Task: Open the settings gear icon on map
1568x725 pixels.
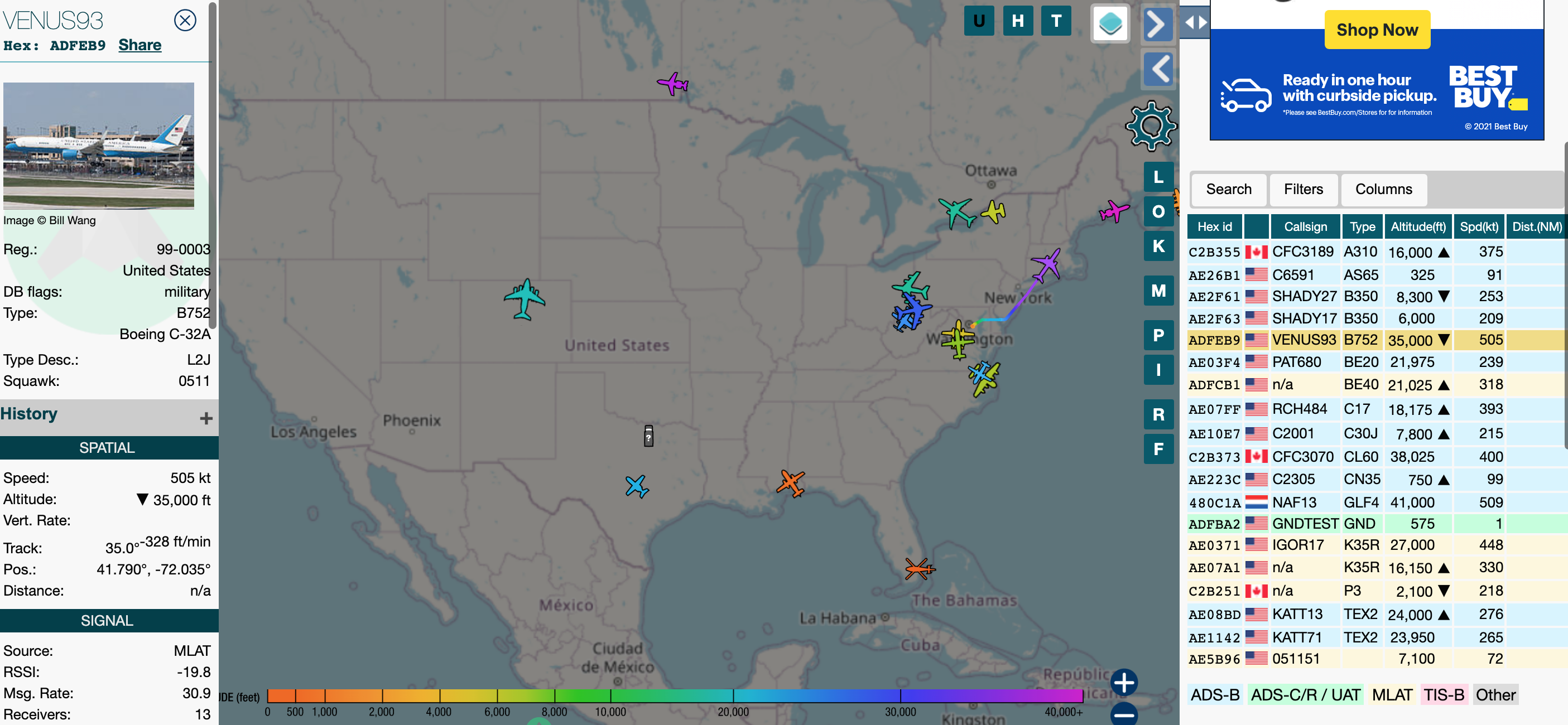Action: coord(1151,126)
